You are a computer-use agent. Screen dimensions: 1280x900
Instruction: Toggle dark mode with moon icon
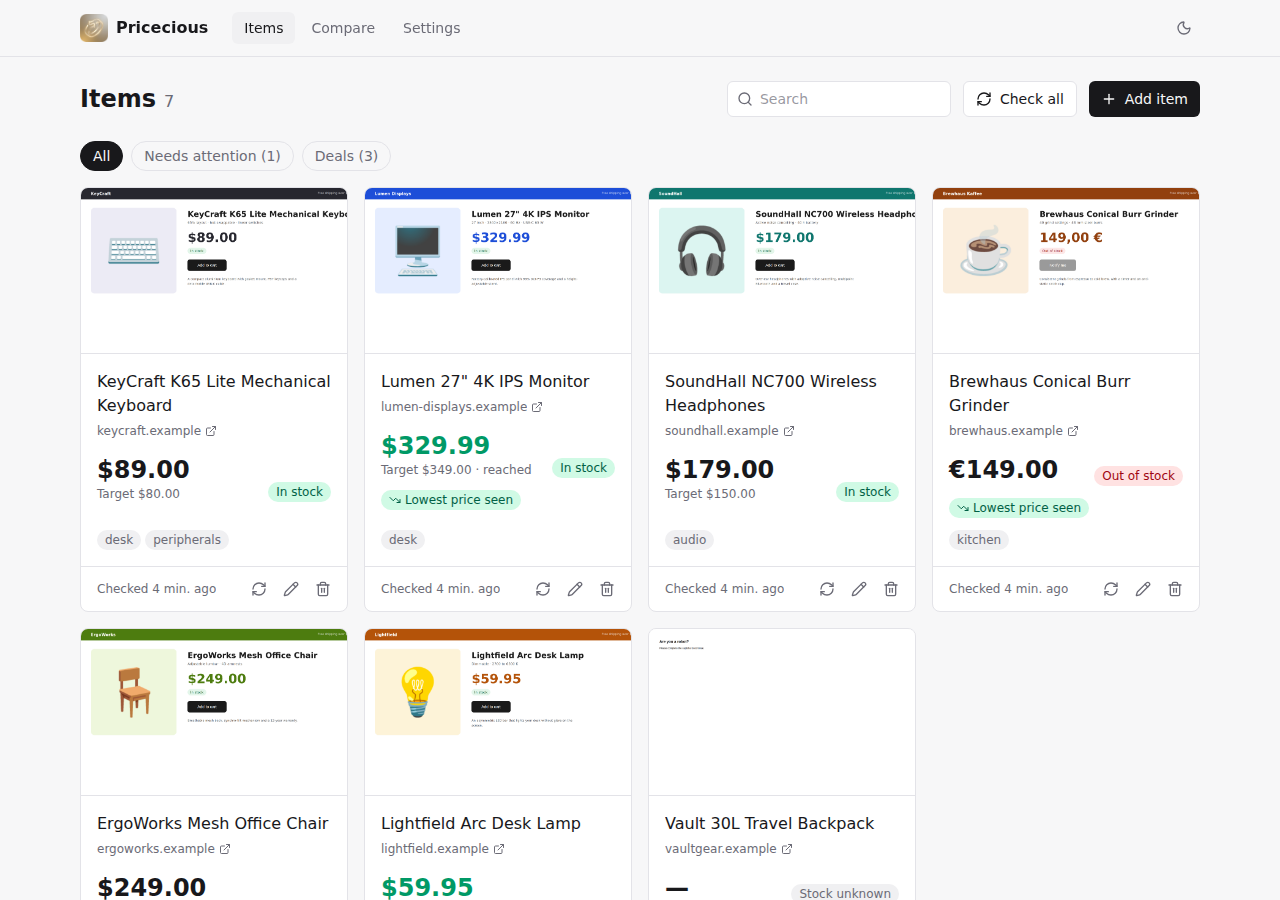coord(1184,28)
